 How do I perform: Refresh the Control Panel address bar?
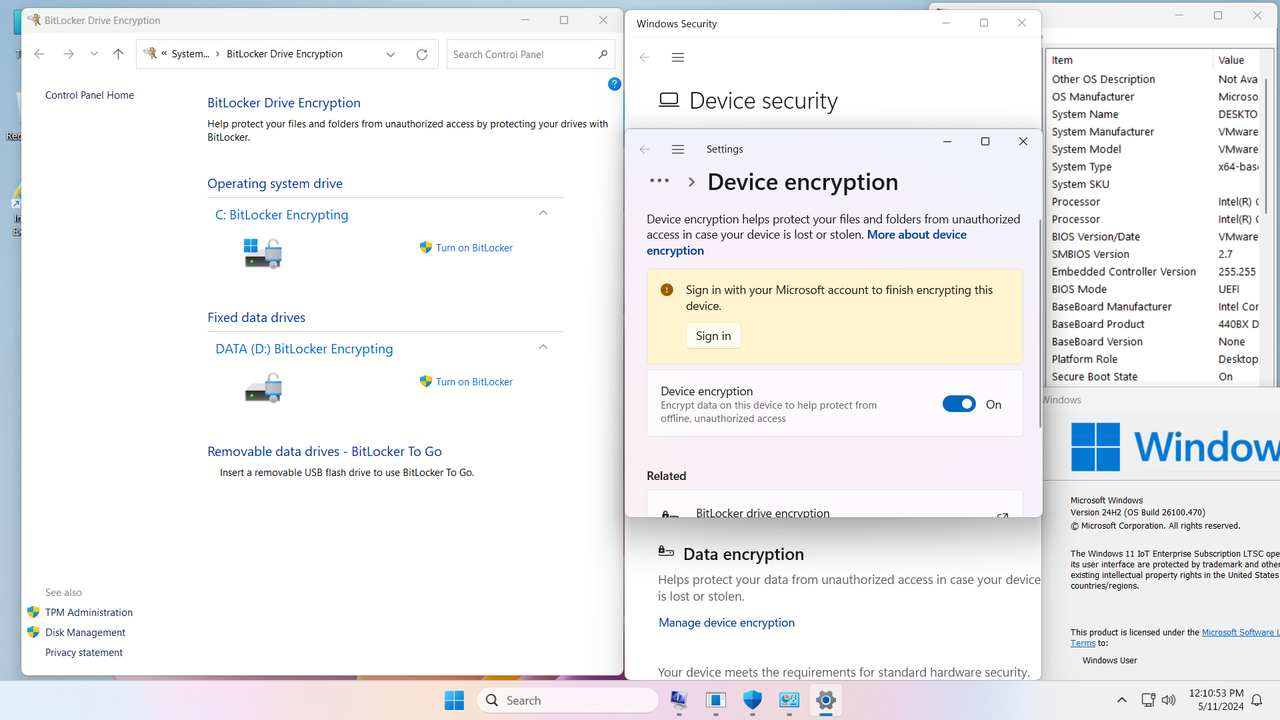(422, 54)
